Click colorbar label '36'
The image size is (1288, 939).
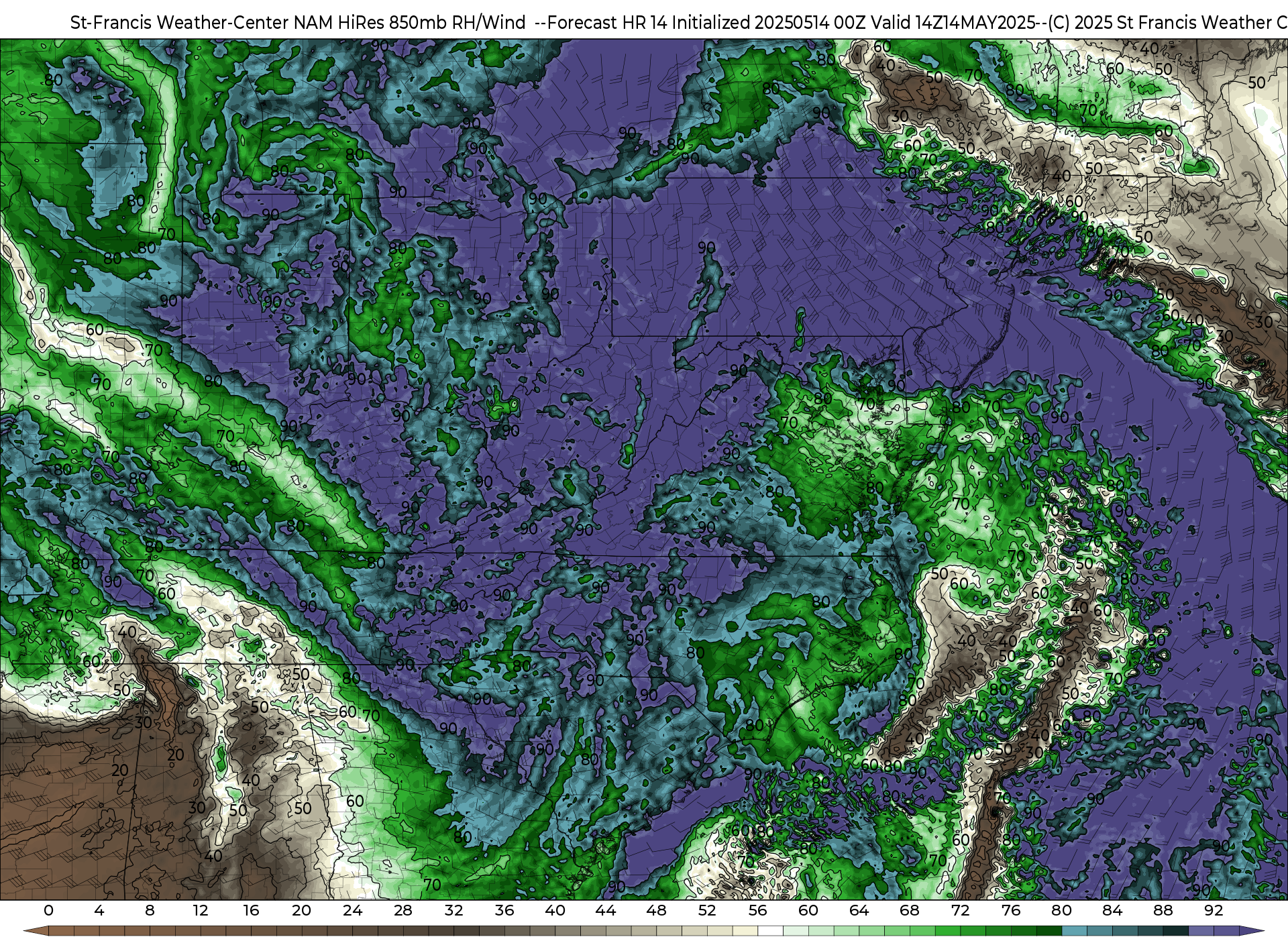pos(504,911)
